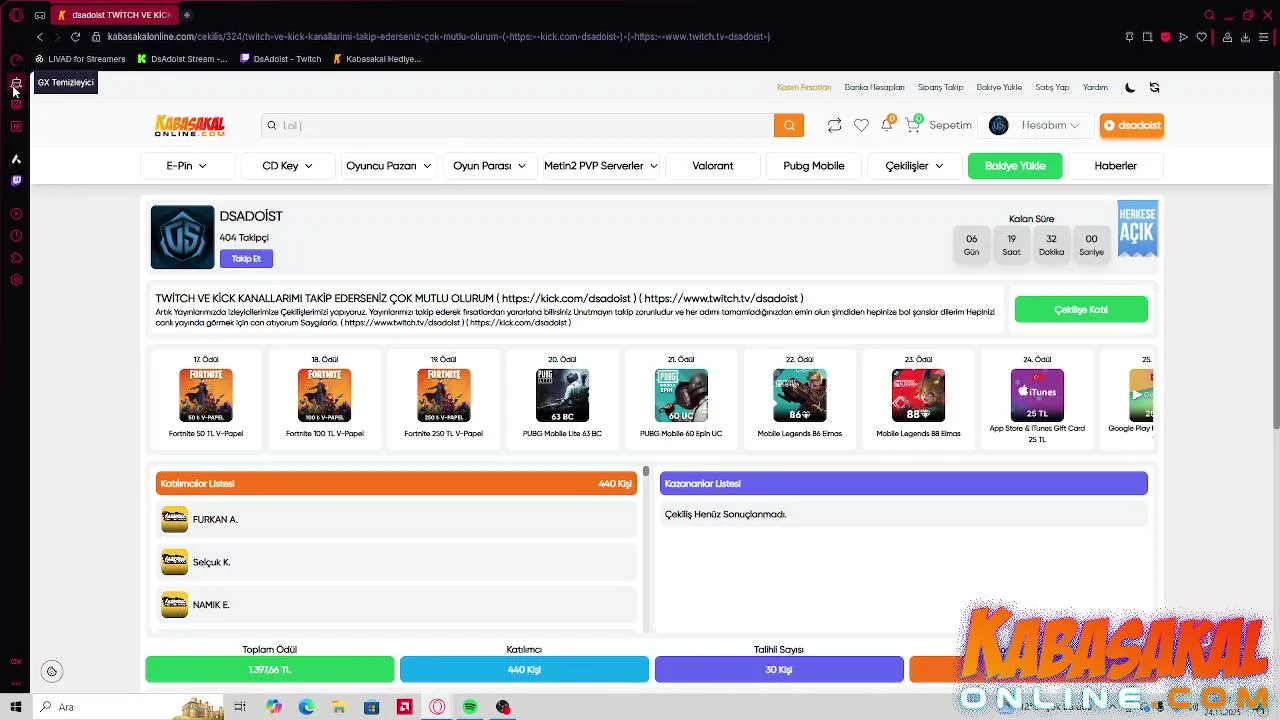
Task: Add page to bookmarks heart icon
Action: coord(1202,37)
